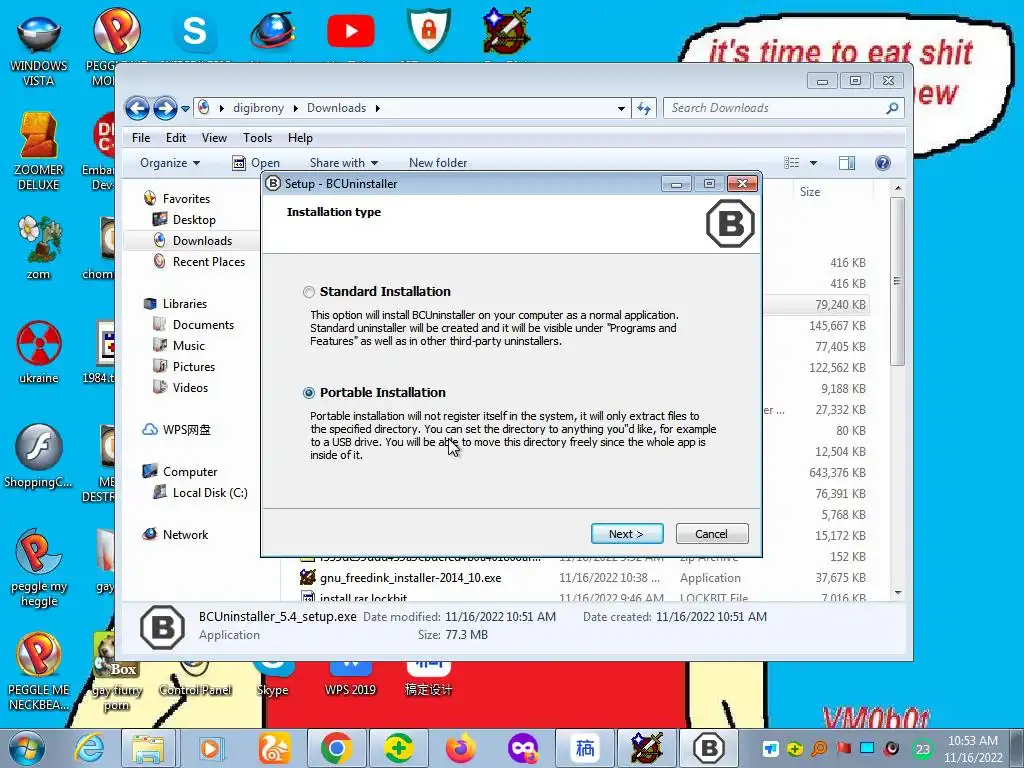
Task: Select Standard Installation radio button
Action: click(x=309, y=292)
